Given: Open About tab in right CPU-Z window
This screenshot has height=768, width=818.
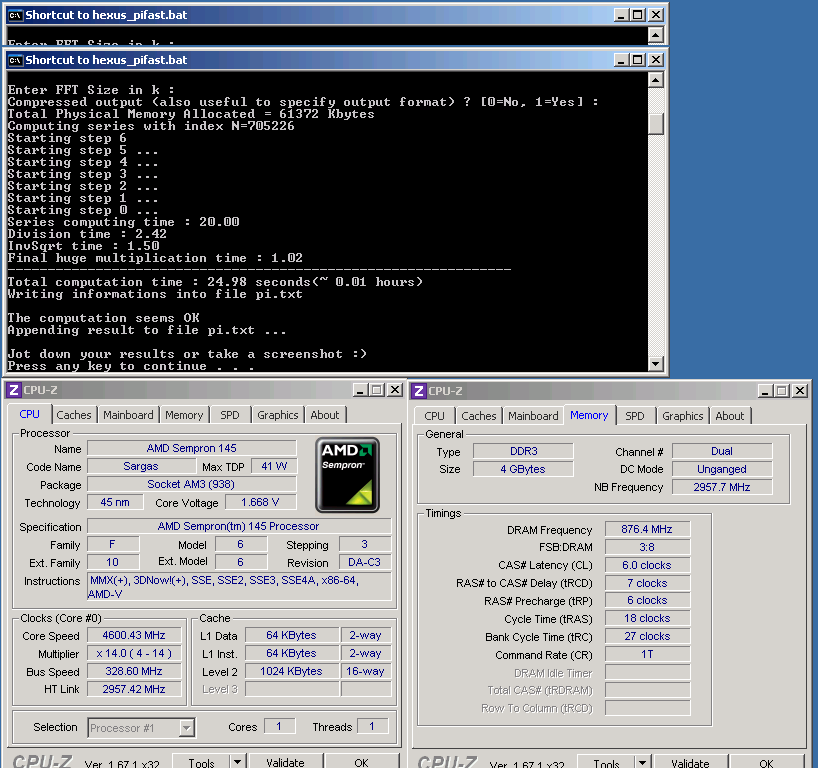Looking at the screenshot, I should (x=730, y=416).
